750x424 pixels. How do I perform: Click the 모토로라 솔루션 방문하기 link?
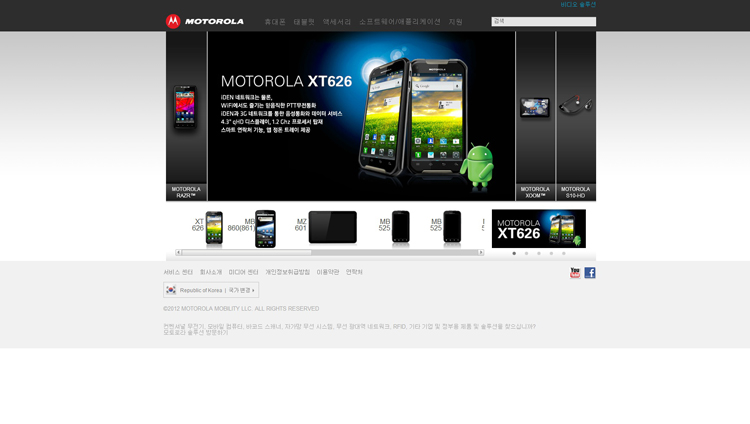pos(196,332)
